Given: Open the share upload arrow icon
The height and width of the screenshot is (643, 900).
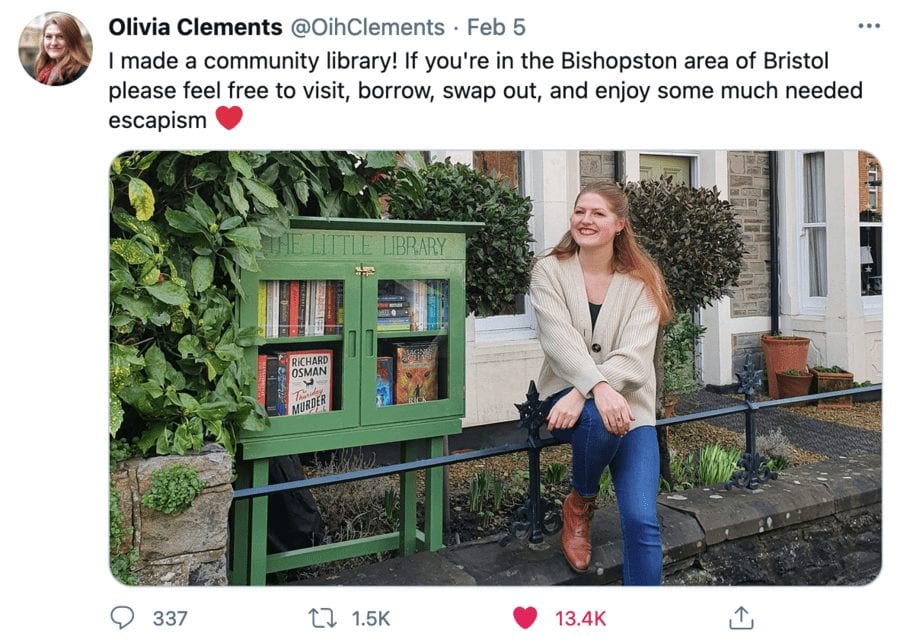Looking at the screenshot, I should [x=740, y=618].
